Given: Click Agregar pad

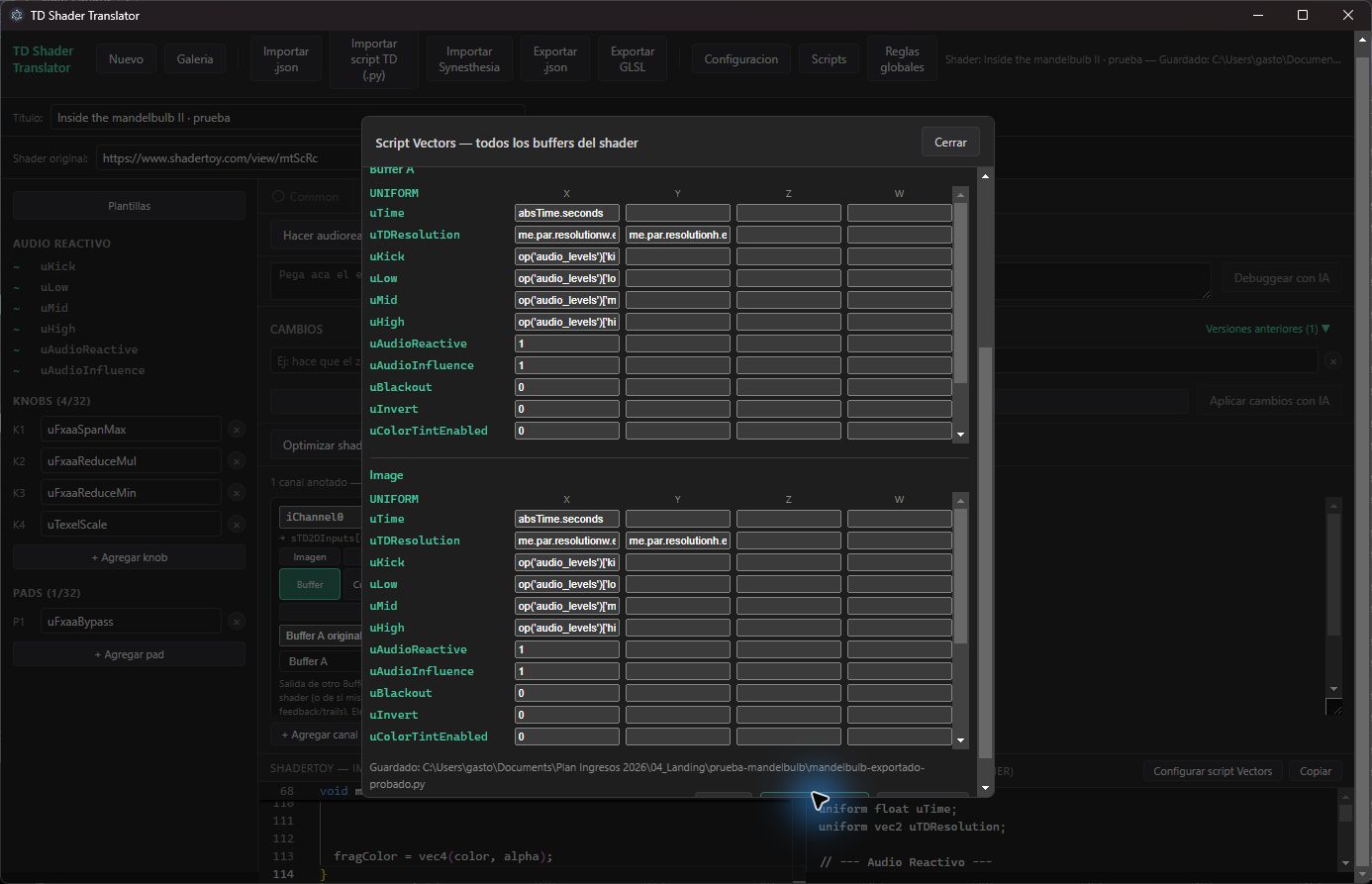Looking at the screenshot, I should pos(129,654).
